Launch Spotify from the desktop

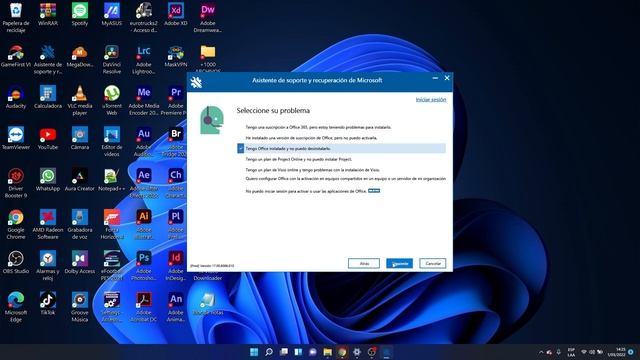[x=80, y=15]
